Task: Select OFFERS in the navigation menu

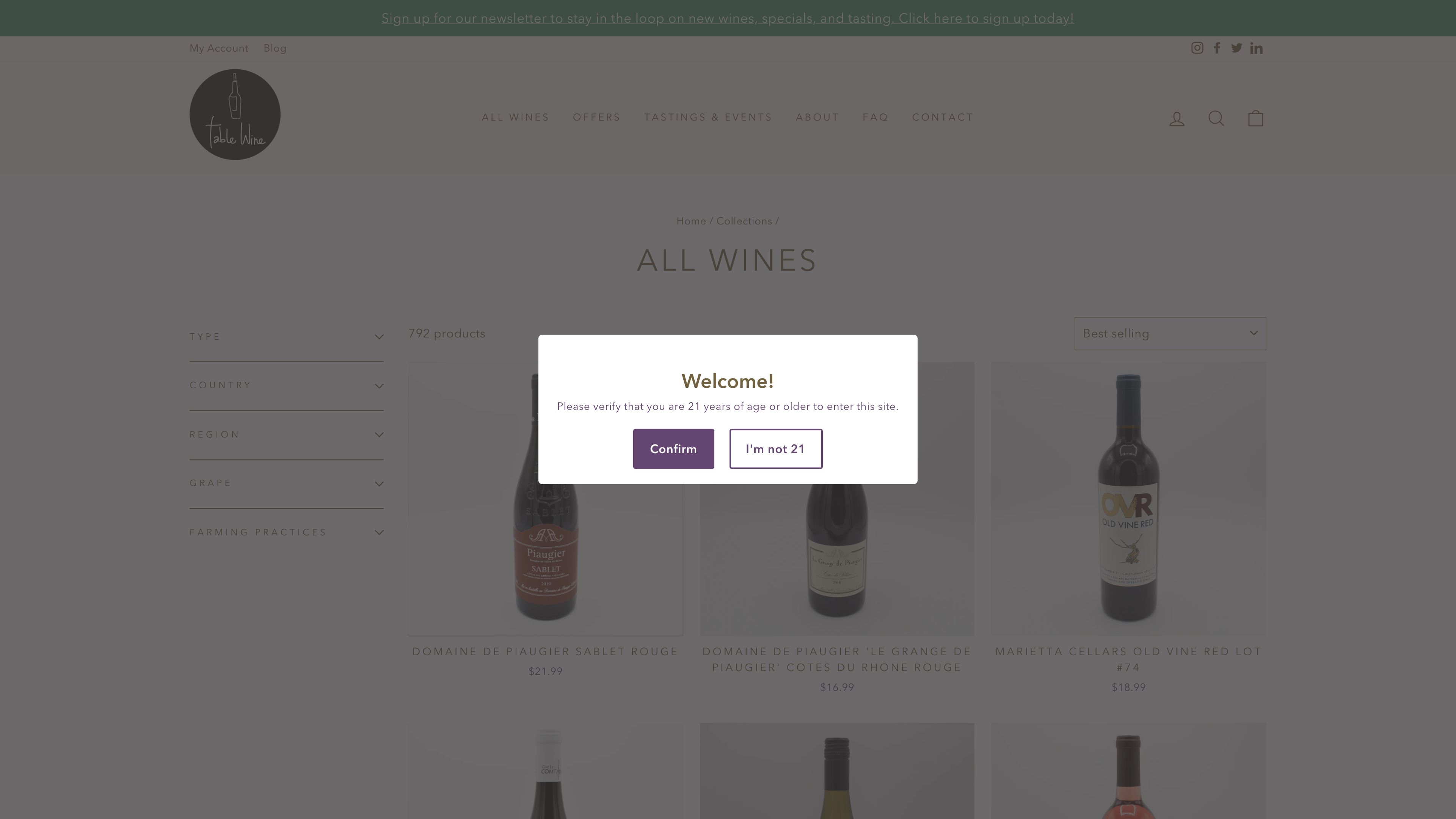Action: click(596, 118)
